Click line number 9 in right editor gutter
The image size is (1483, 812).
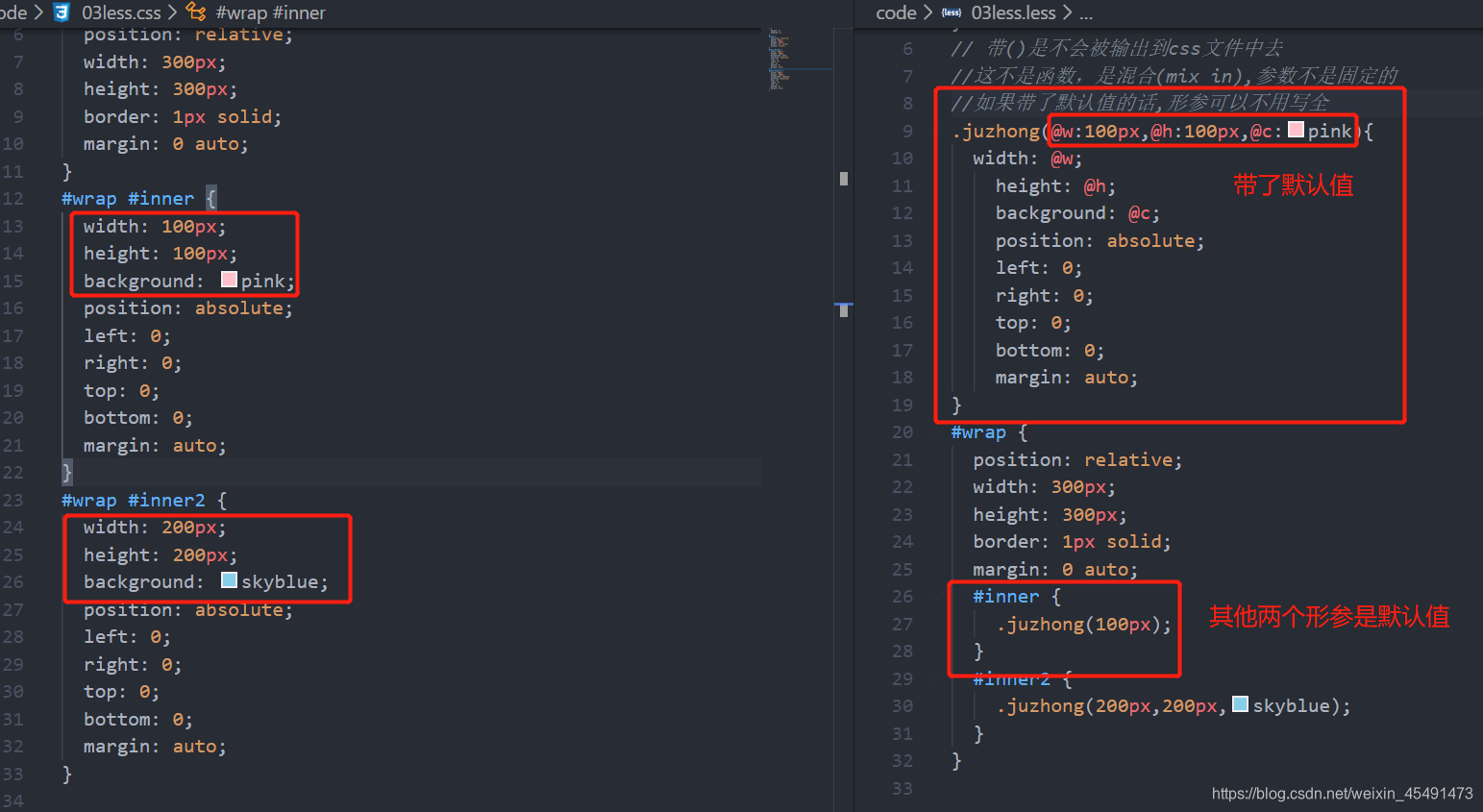click(907, 131)
